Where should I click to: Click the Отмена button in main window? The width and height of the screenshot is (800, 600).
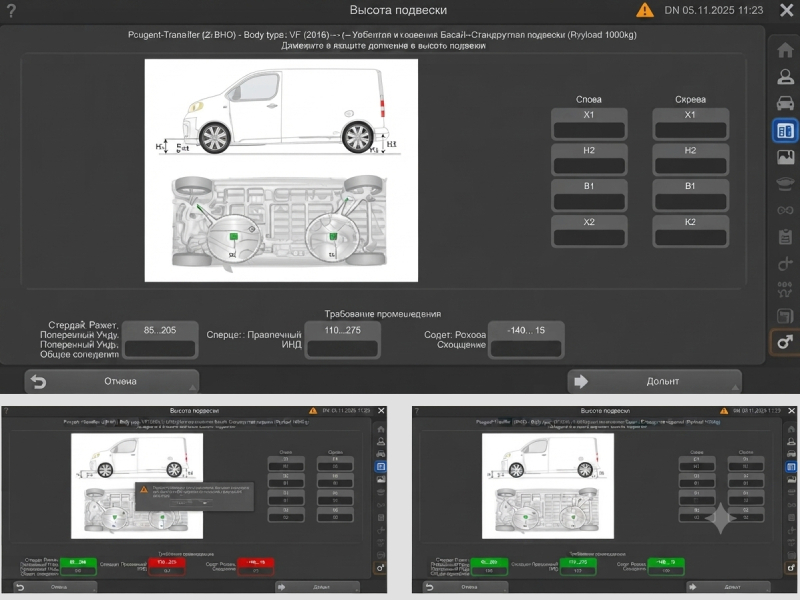(x=112, y=381)
